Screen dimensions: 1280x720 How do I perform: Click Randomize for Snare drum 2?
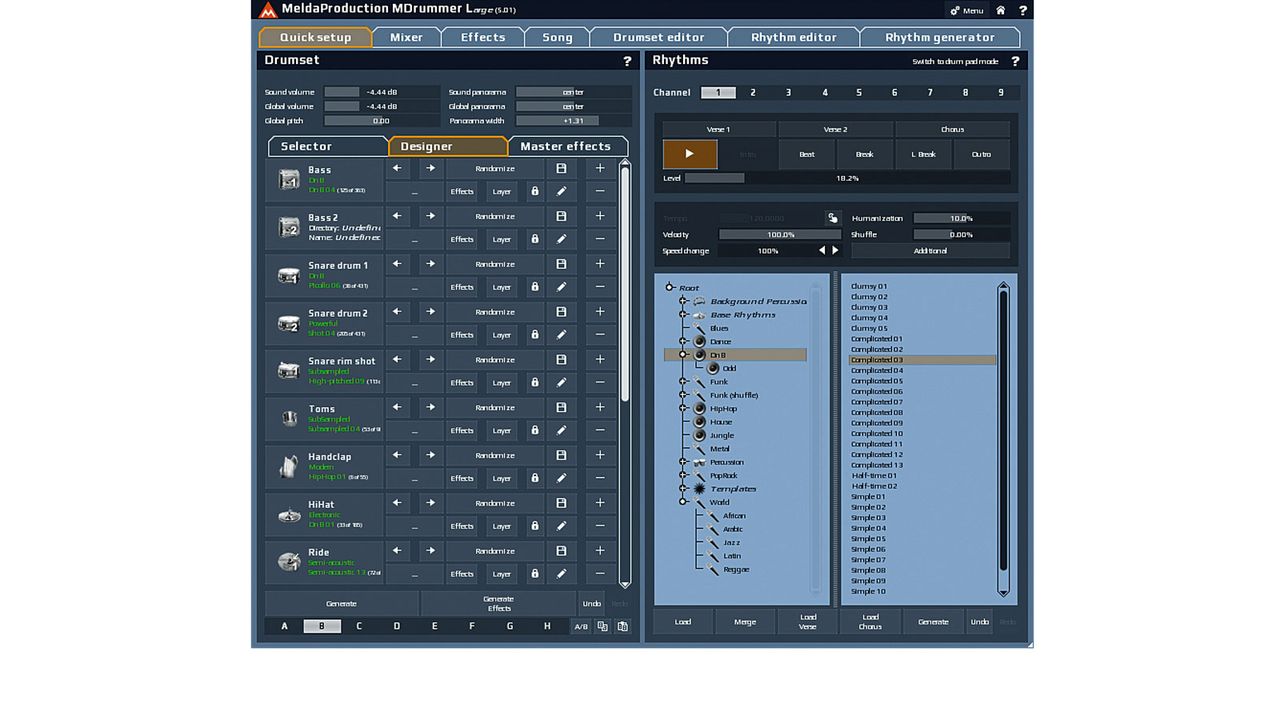[495, 312]
